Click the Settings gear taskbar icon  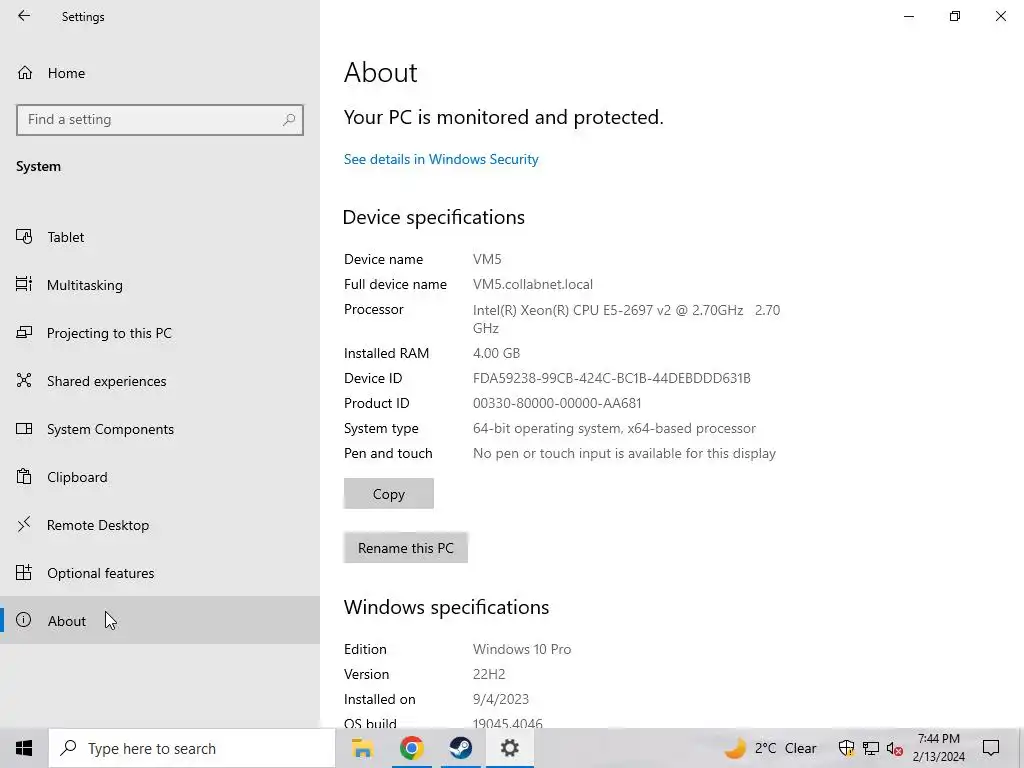click(x=509, y=748)
